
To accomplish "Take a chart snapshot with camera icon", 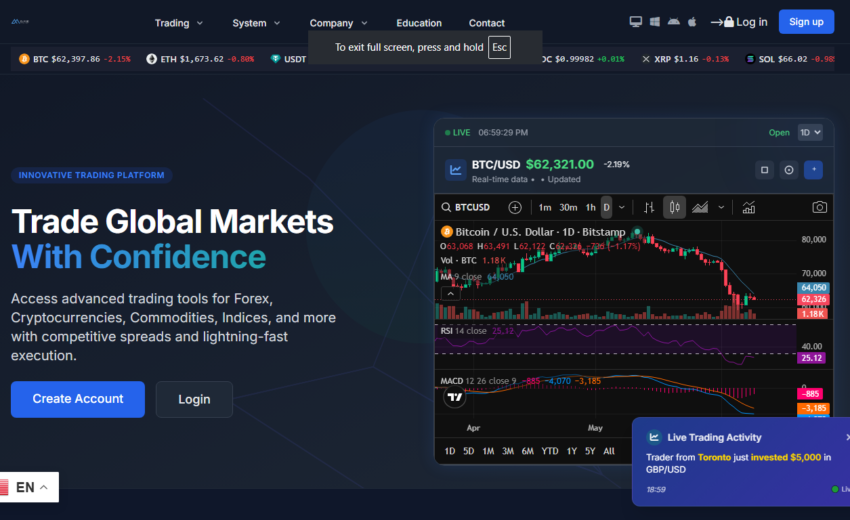I will pyautogui.click(x=819, y=207).
